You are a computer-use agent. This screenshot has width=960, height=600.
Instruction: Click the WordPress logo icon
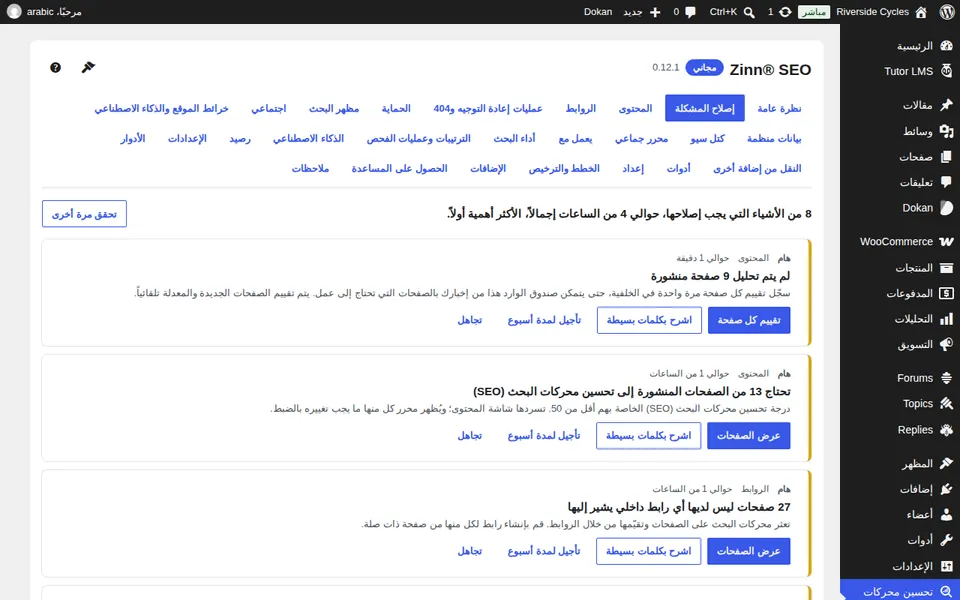pos(947,12)
